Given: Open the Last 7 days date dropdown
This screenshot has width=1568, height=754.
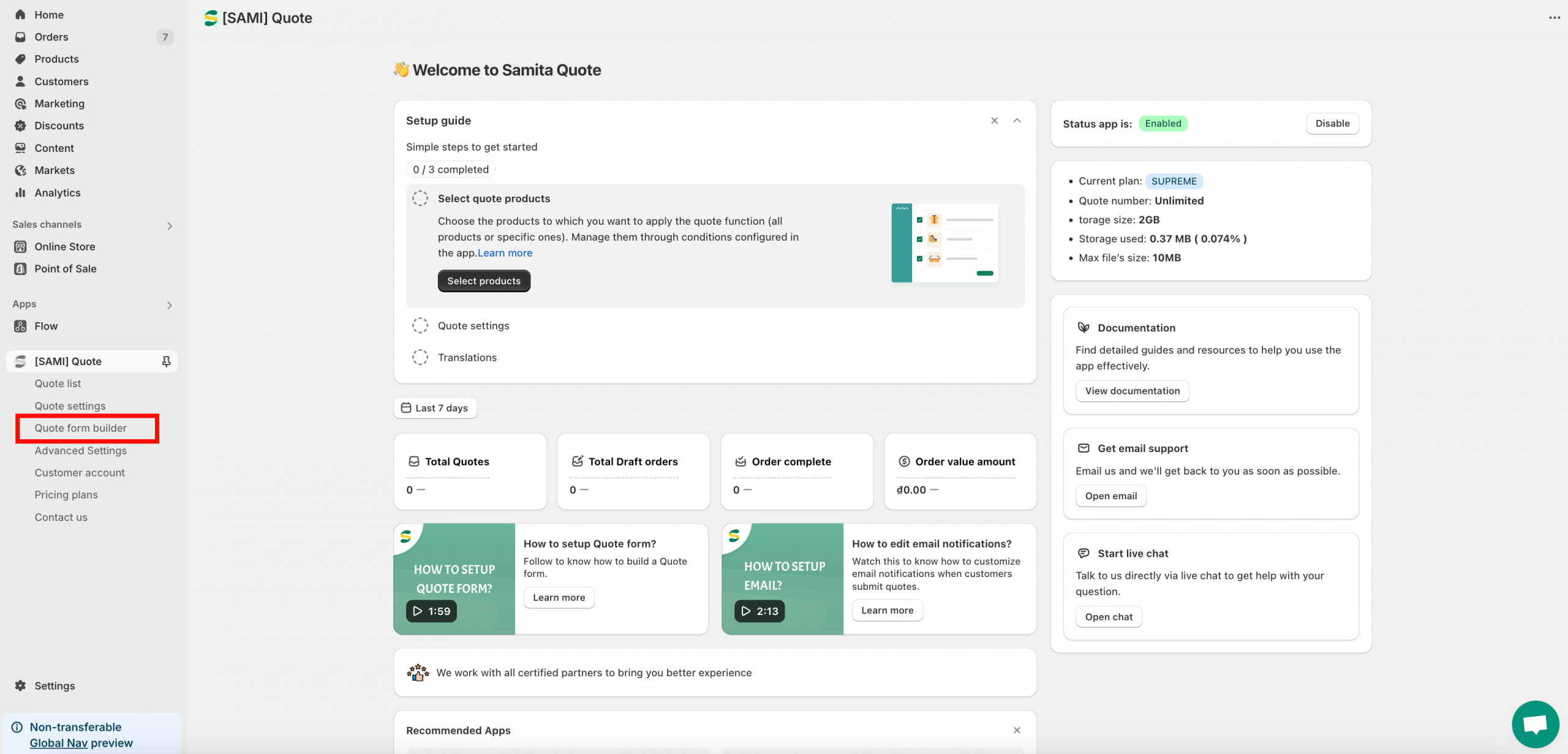Looking at the screenshot, I should [435, 408].
